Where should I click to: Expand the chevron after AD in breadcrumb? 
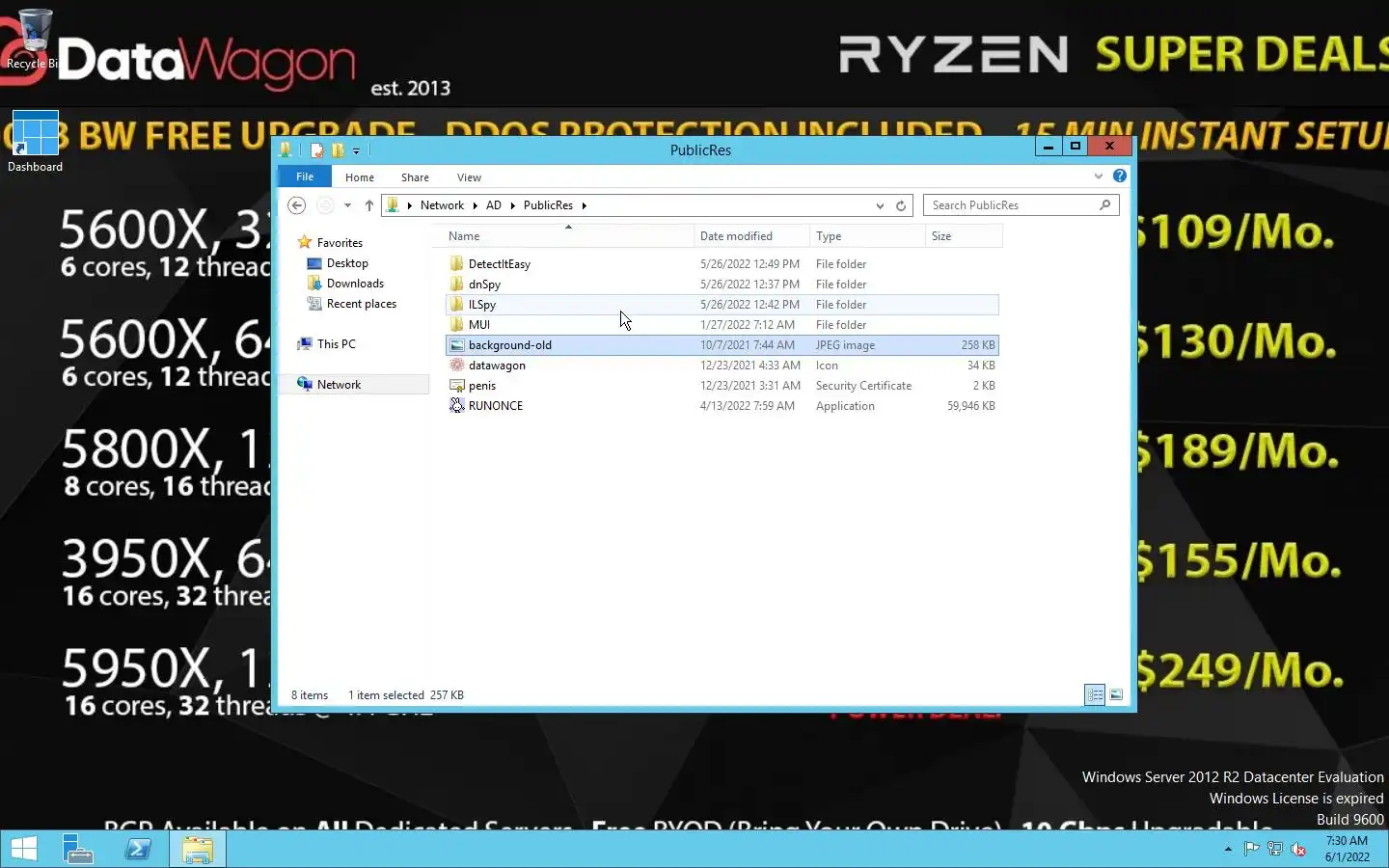pyautogui.click(x=512, y=205)
